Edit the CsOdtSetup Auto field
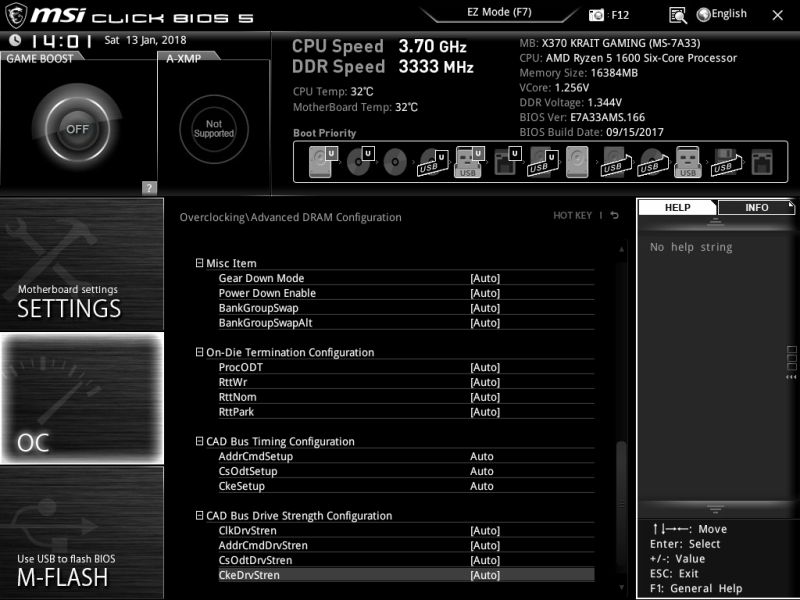 [x=482, y=471]
